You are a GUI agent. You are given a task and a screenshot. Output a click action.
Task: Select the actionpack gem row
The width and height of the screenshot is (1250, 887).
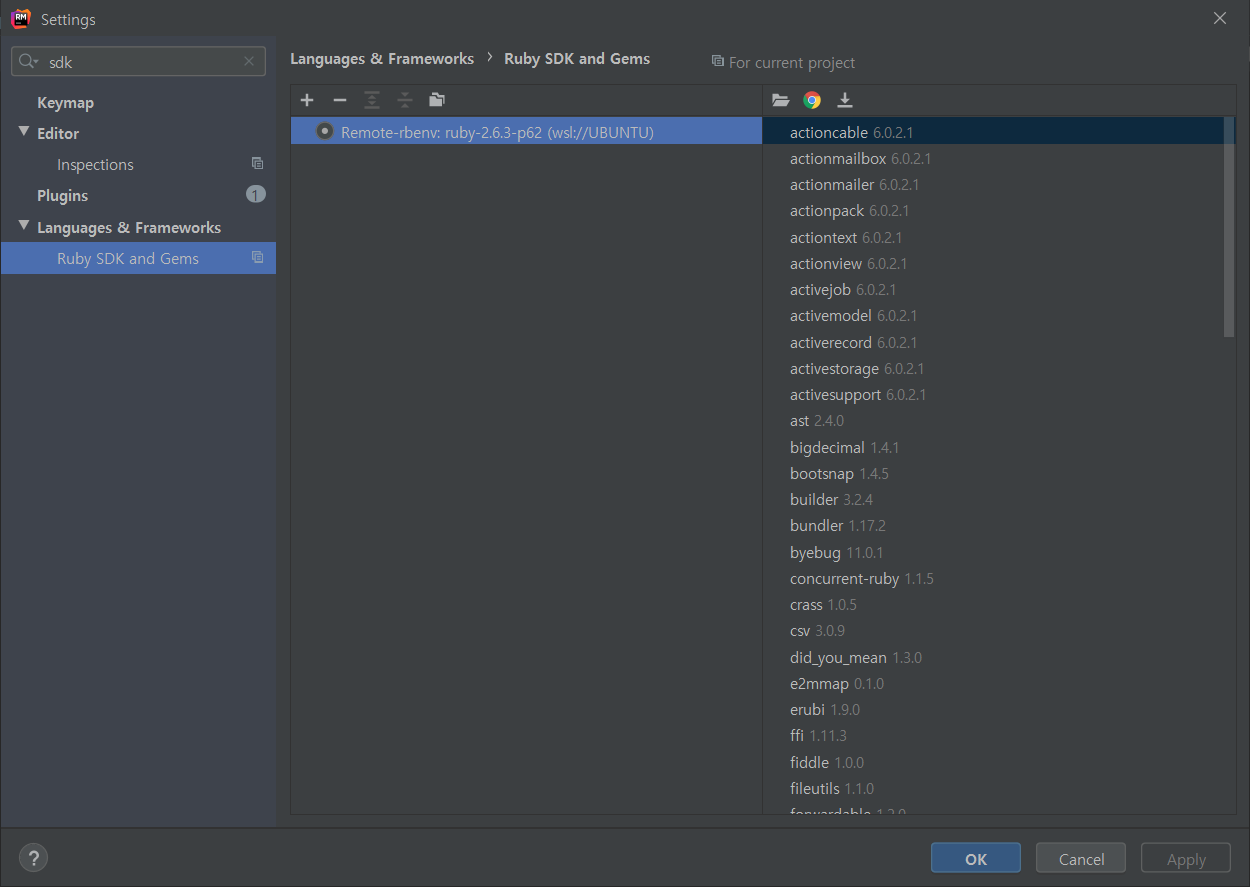999,211
